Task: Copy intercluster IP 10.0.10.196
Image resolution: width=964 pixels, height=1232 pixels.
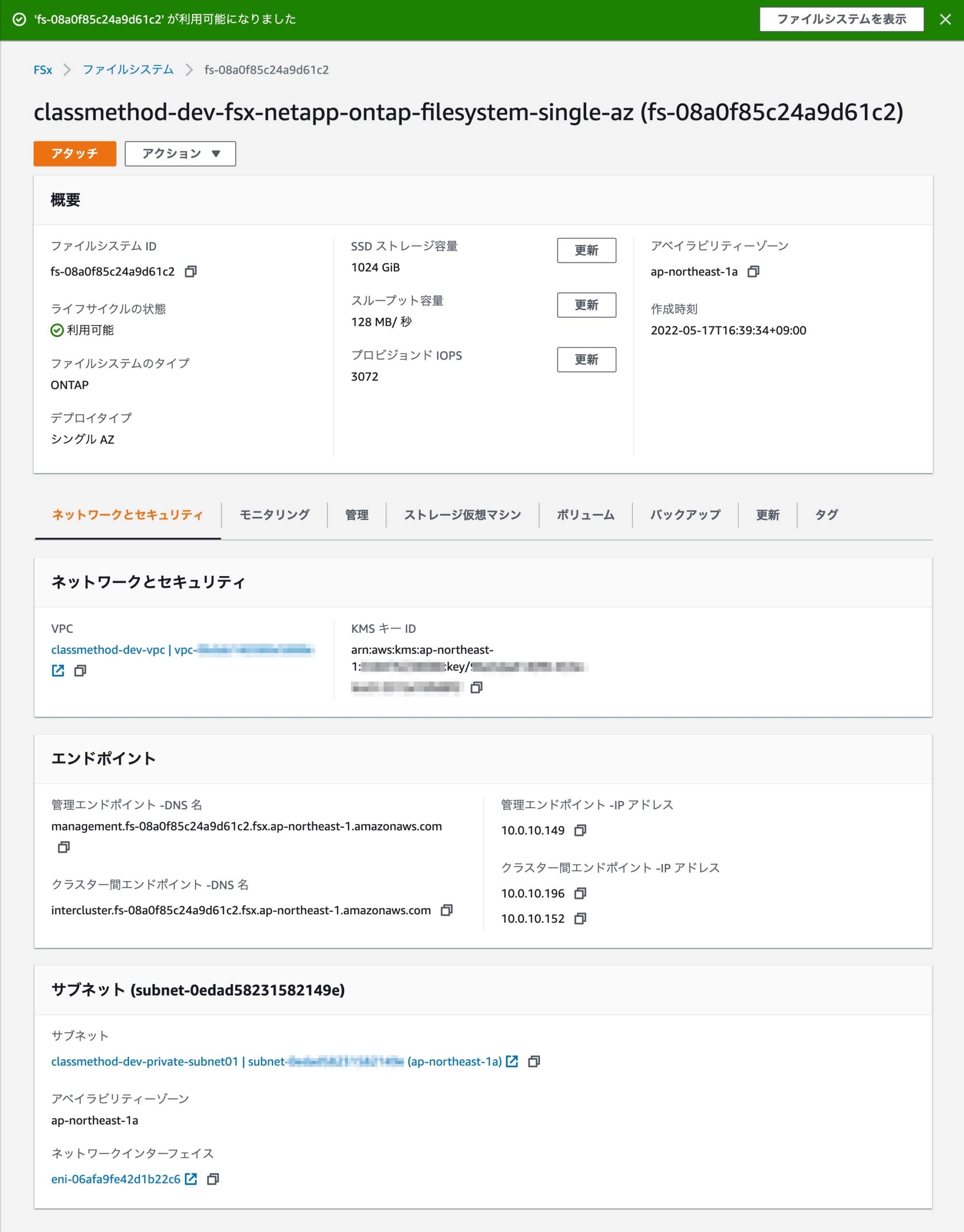Action: [x=580, y=893]
